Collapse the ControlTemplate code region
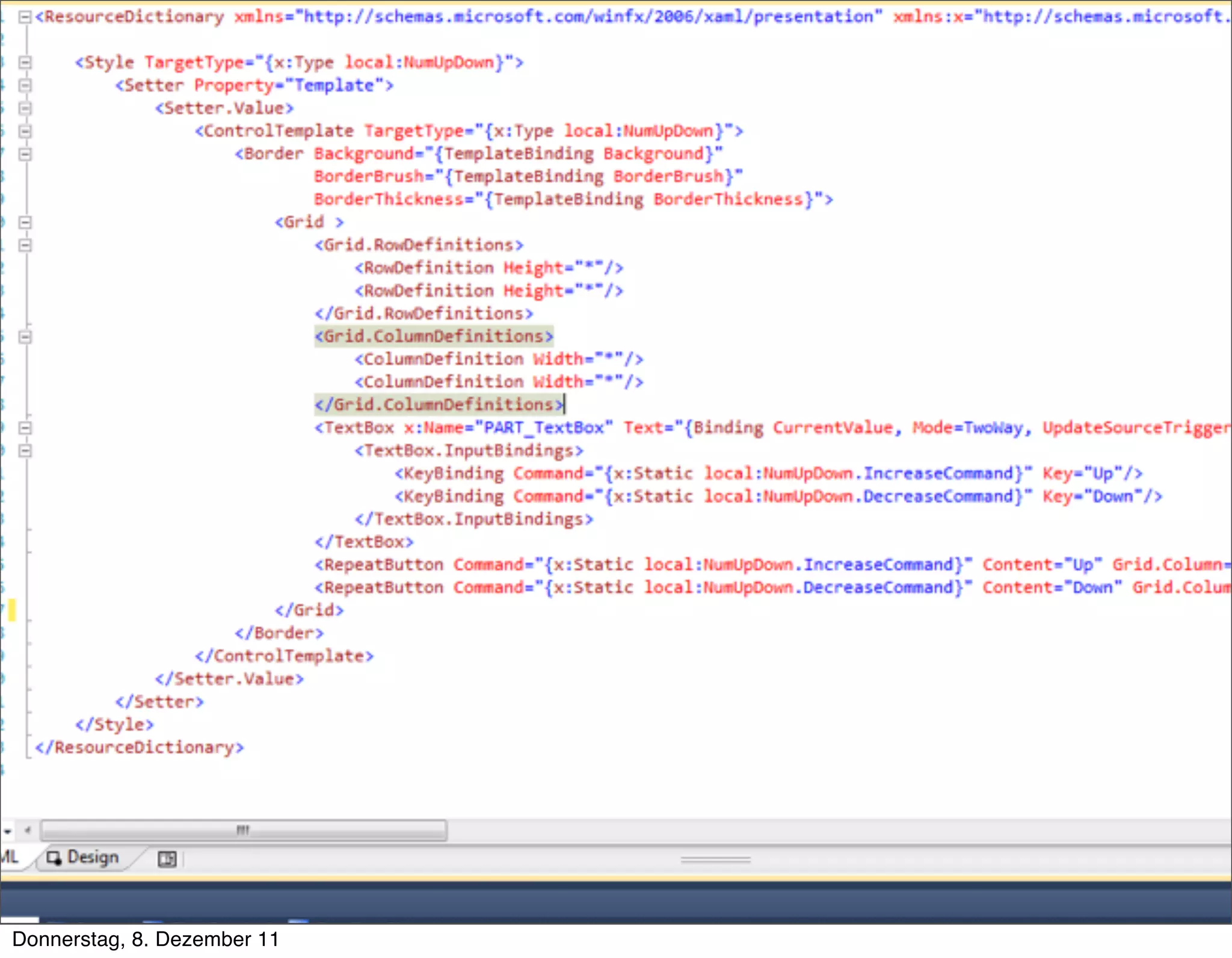 point(25,131)
